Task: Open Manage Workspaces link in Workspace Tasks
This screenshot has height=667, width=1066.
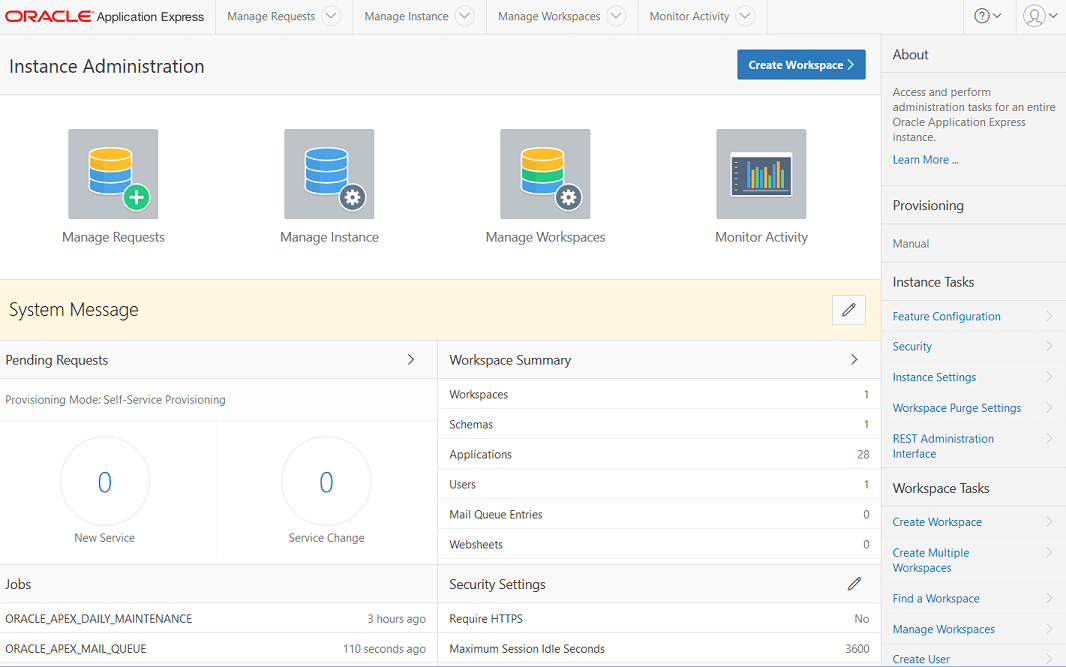Action: pyautogui.click(x=944, y=629)
